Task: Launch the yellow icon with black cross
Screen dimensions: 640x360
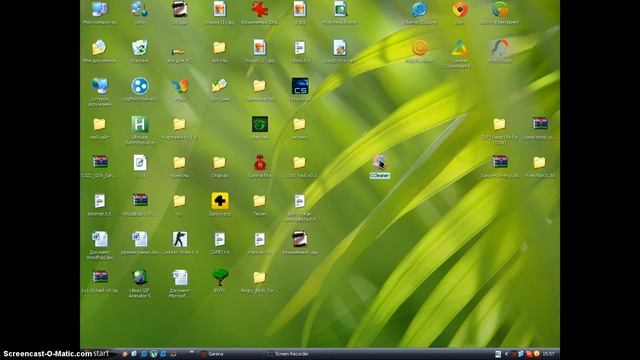Action: click(x=220, y=201)
